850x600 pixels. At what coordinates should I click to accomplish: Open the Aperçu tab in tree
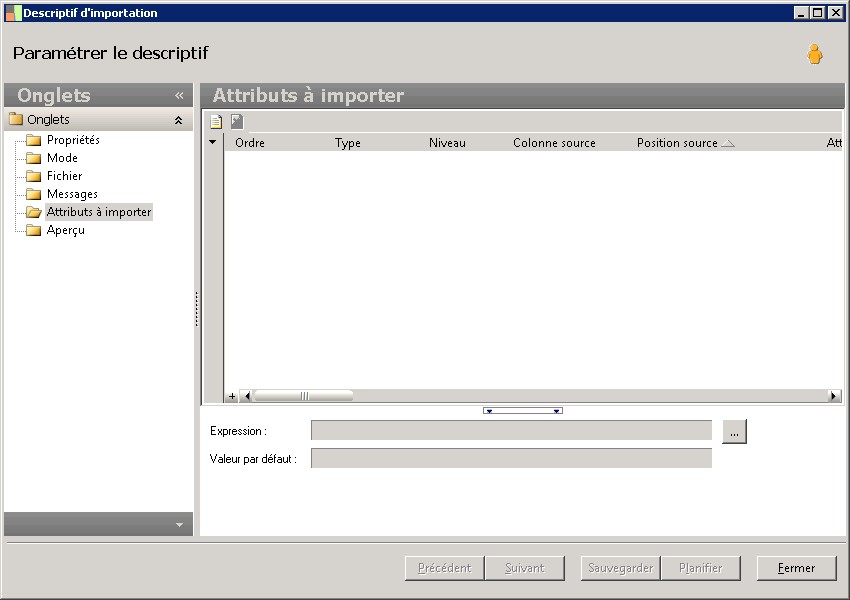66,230
